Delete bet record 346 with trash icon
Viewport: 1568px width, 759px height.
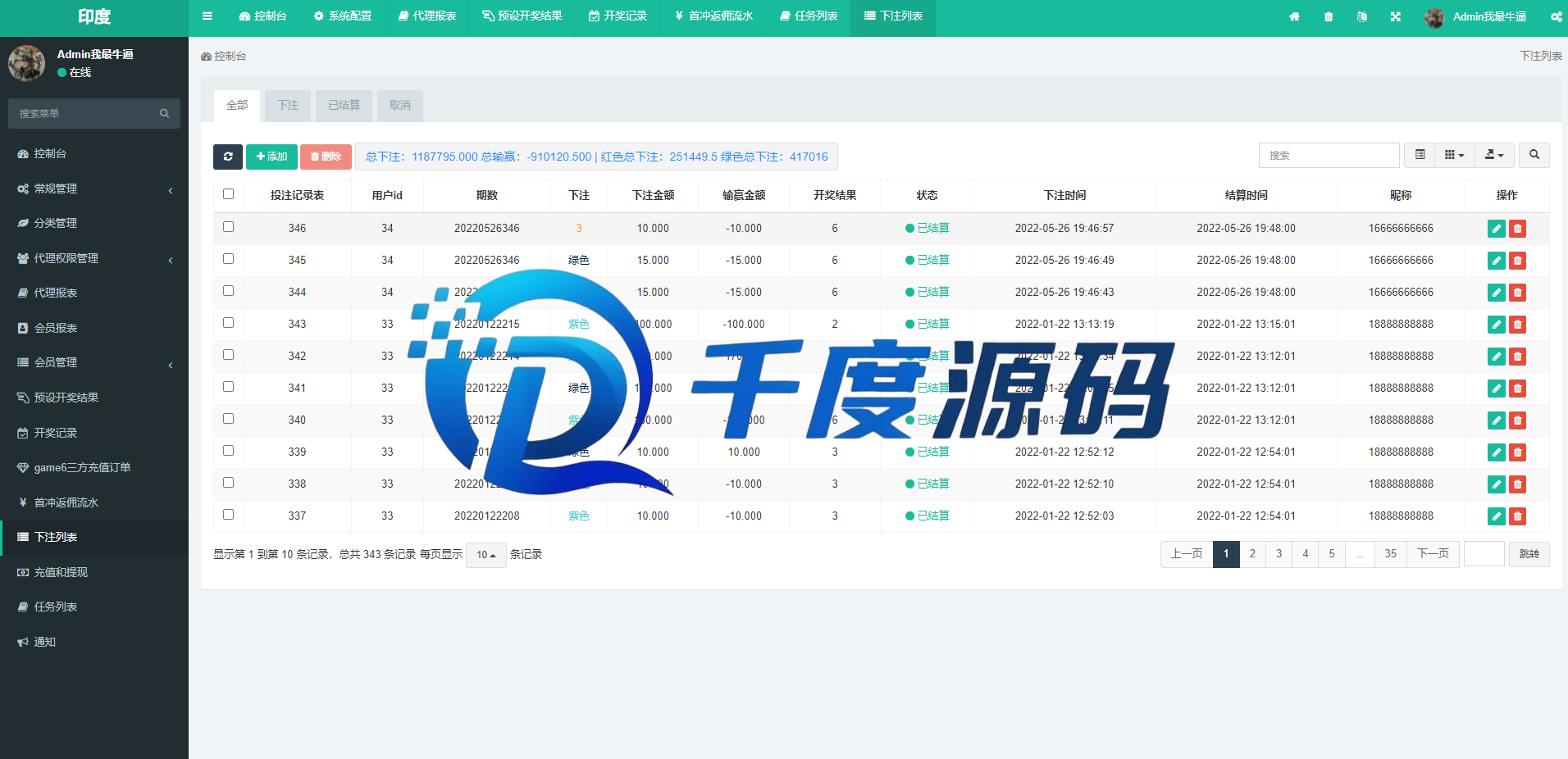coord(1518,229)
